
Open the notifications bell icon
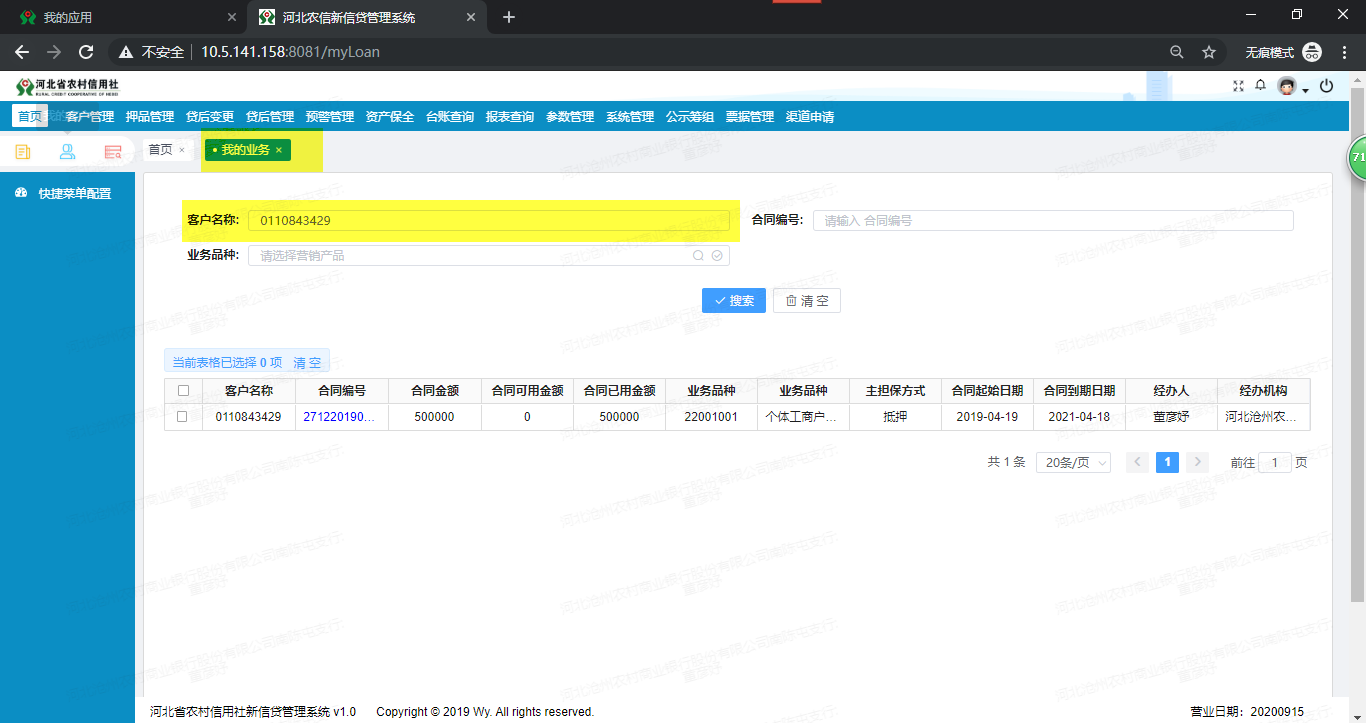tap(1260, 86)
